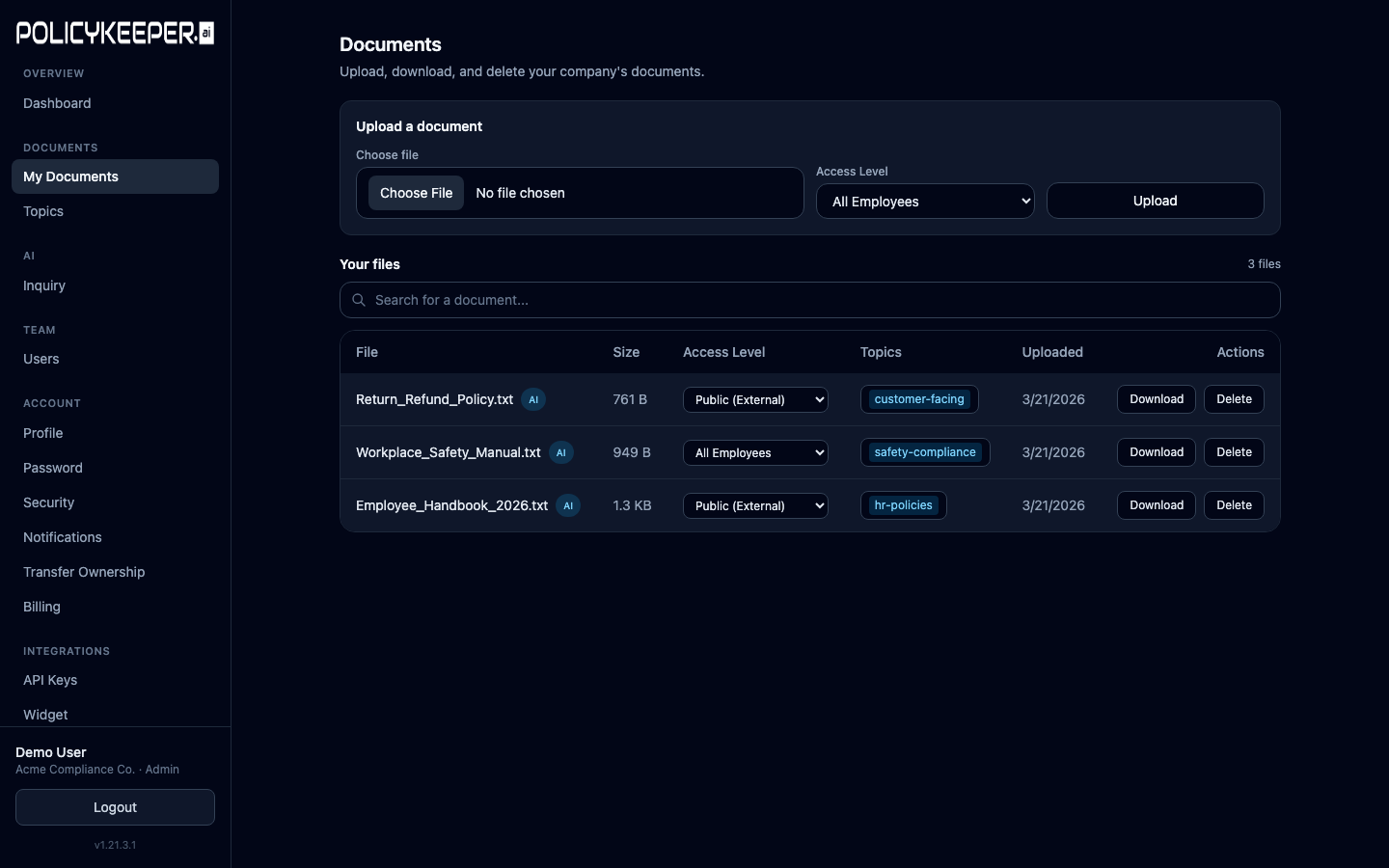Screen dimensions: 1389x868
Task: Expand access level for Employee_Handbook_2026.txt
Action: (755, 505)
